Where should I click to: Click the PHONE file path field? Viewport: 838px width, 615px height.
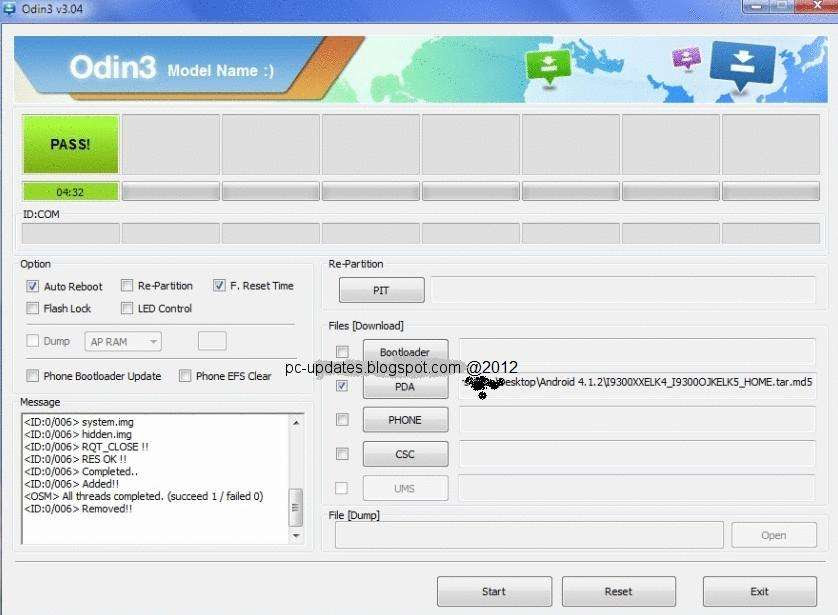[x=637, y=420]
